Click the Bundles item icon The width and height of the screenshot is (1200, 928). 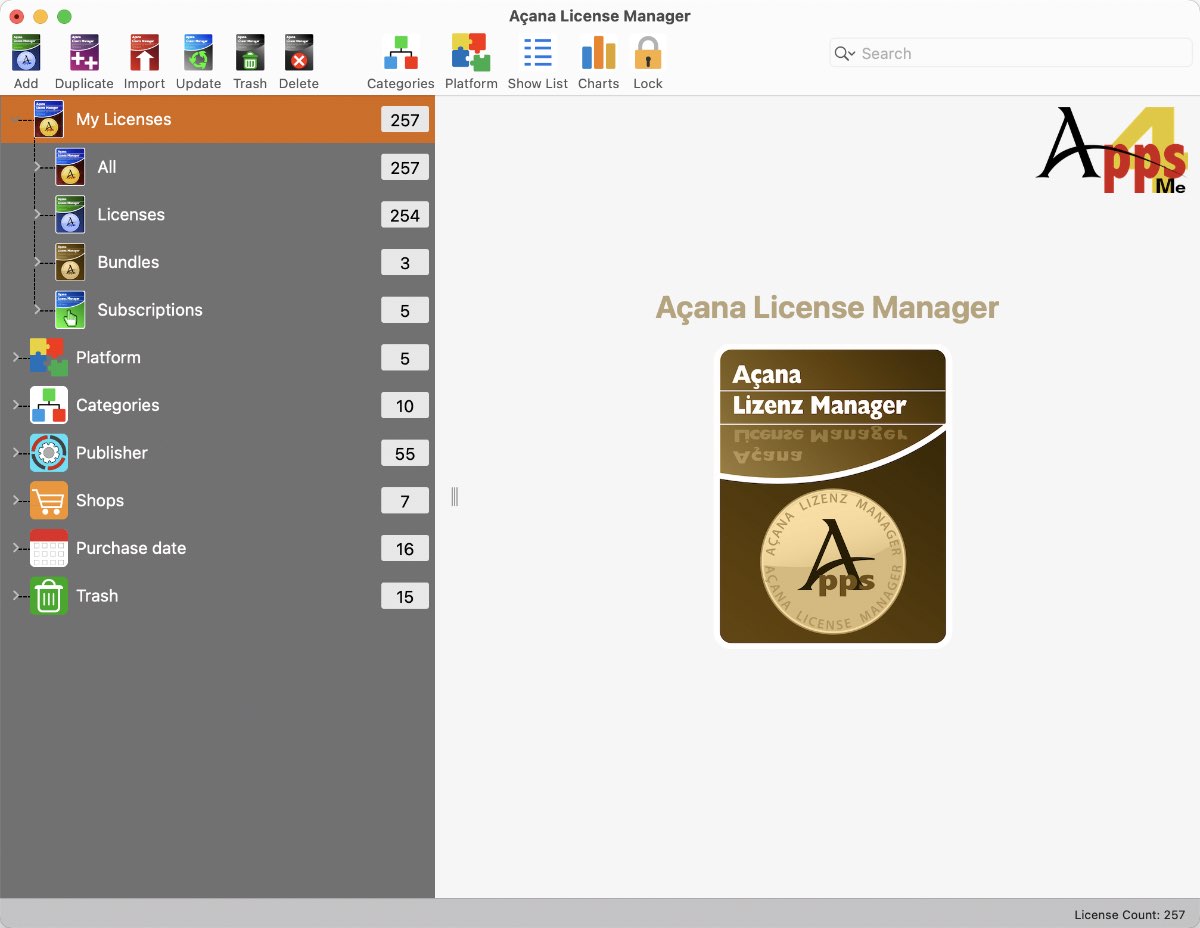tap(70, 262)
